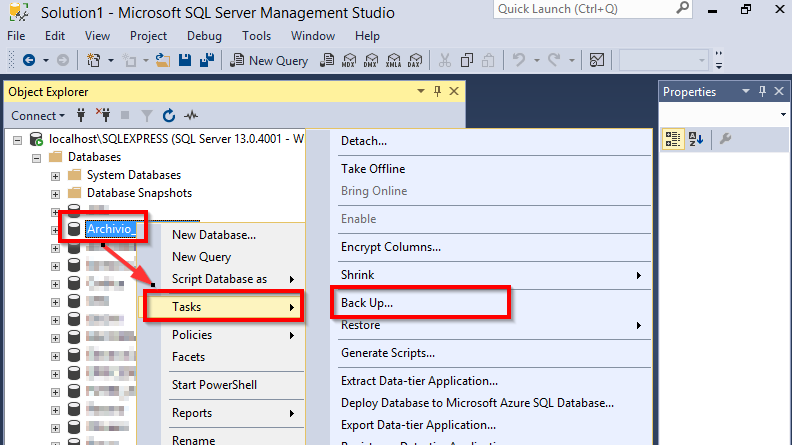Open the Shrink submenu

coord(491,275)
